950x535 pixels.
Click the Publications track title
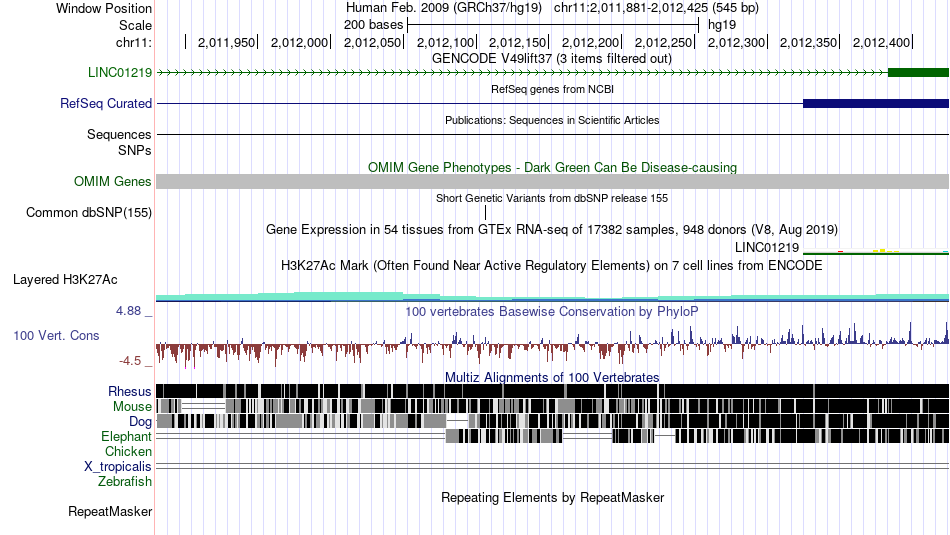[x=552, y=121]
